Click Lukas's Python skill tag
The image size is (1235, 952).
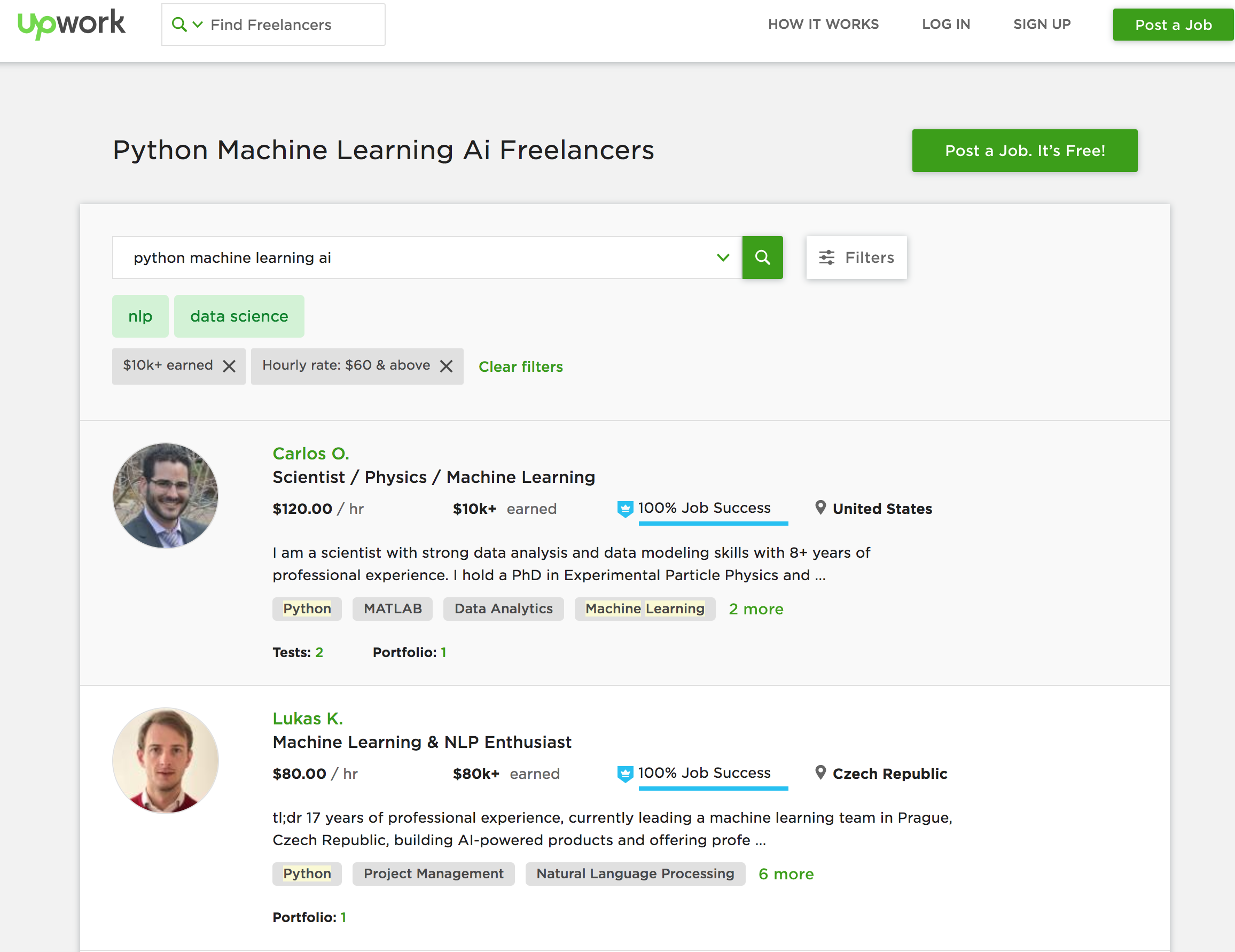pyautogui.click(x=307, y=873)
